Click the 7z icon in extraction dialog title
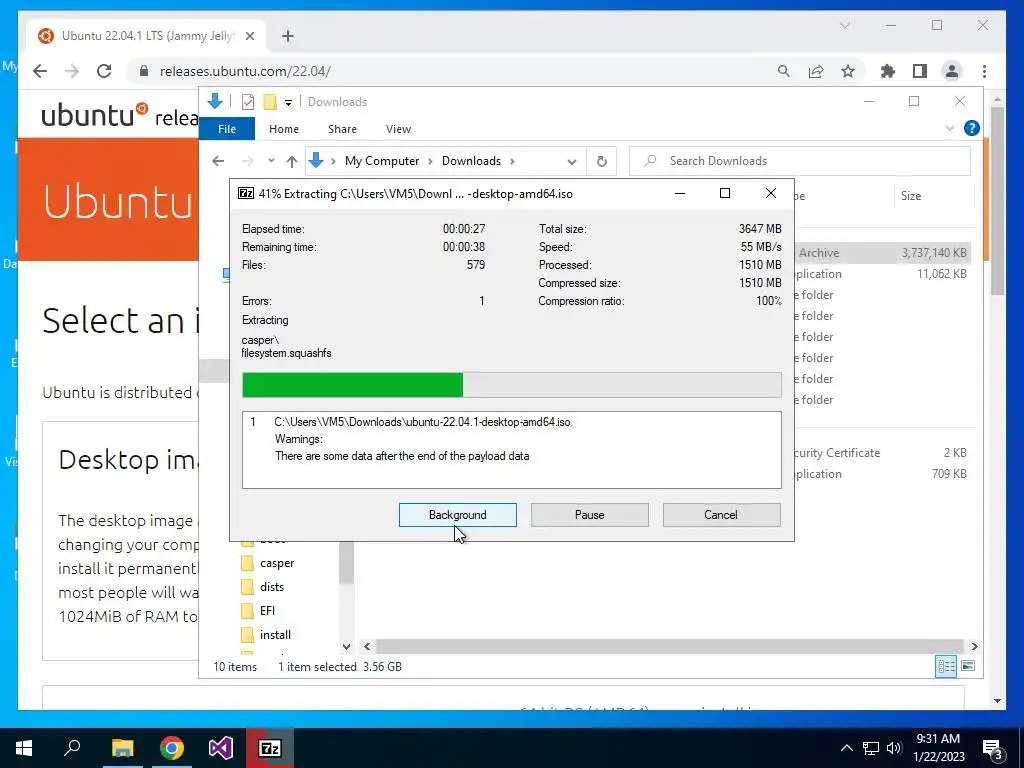This screenshot has width=1024, height=768. point(246,193)
